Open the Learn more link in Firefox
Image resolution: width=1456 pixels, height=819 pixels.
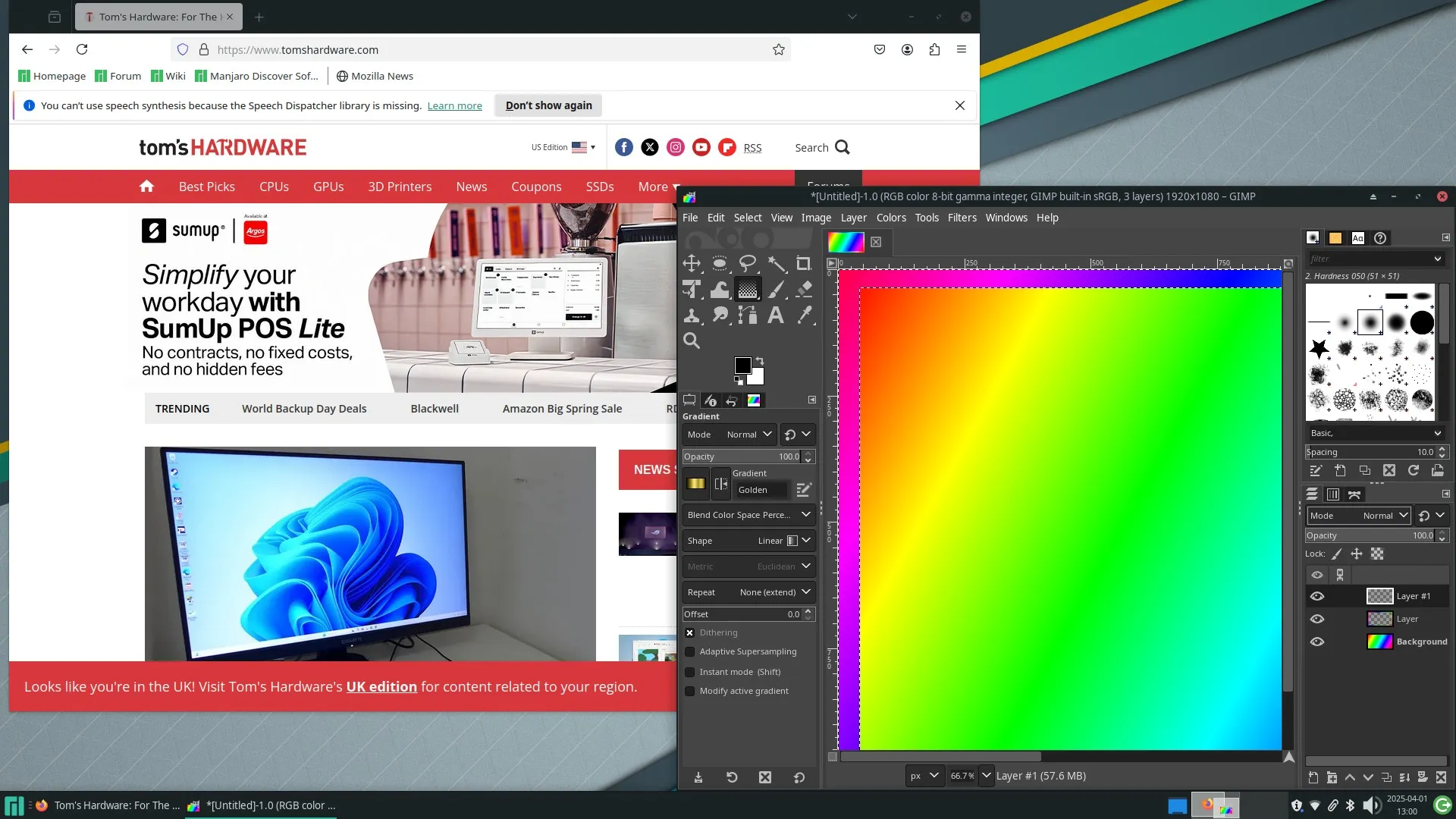coord(454,105)
